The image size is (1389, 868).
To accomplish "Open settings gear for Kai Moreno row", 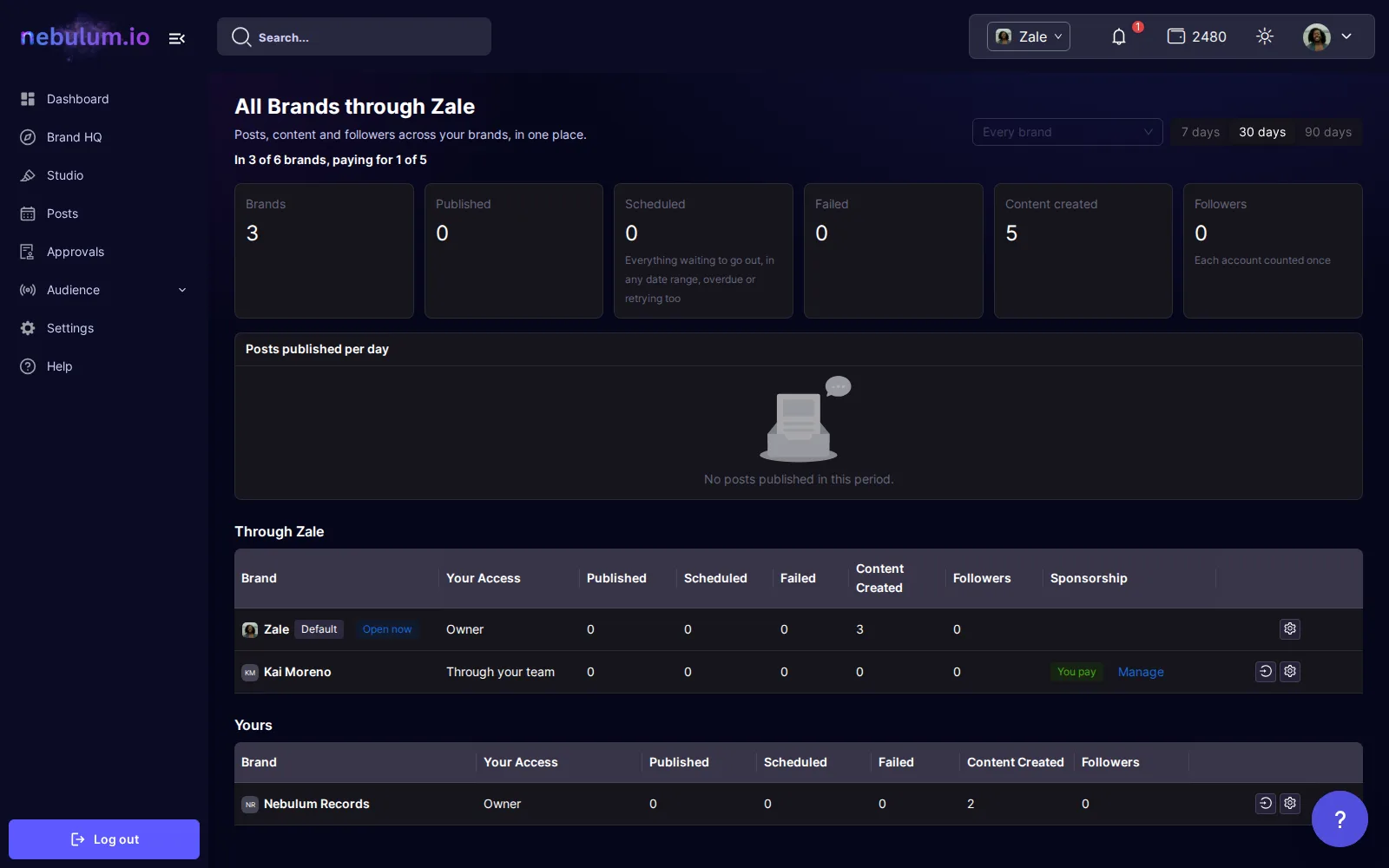I will (x=1290, y=671).
